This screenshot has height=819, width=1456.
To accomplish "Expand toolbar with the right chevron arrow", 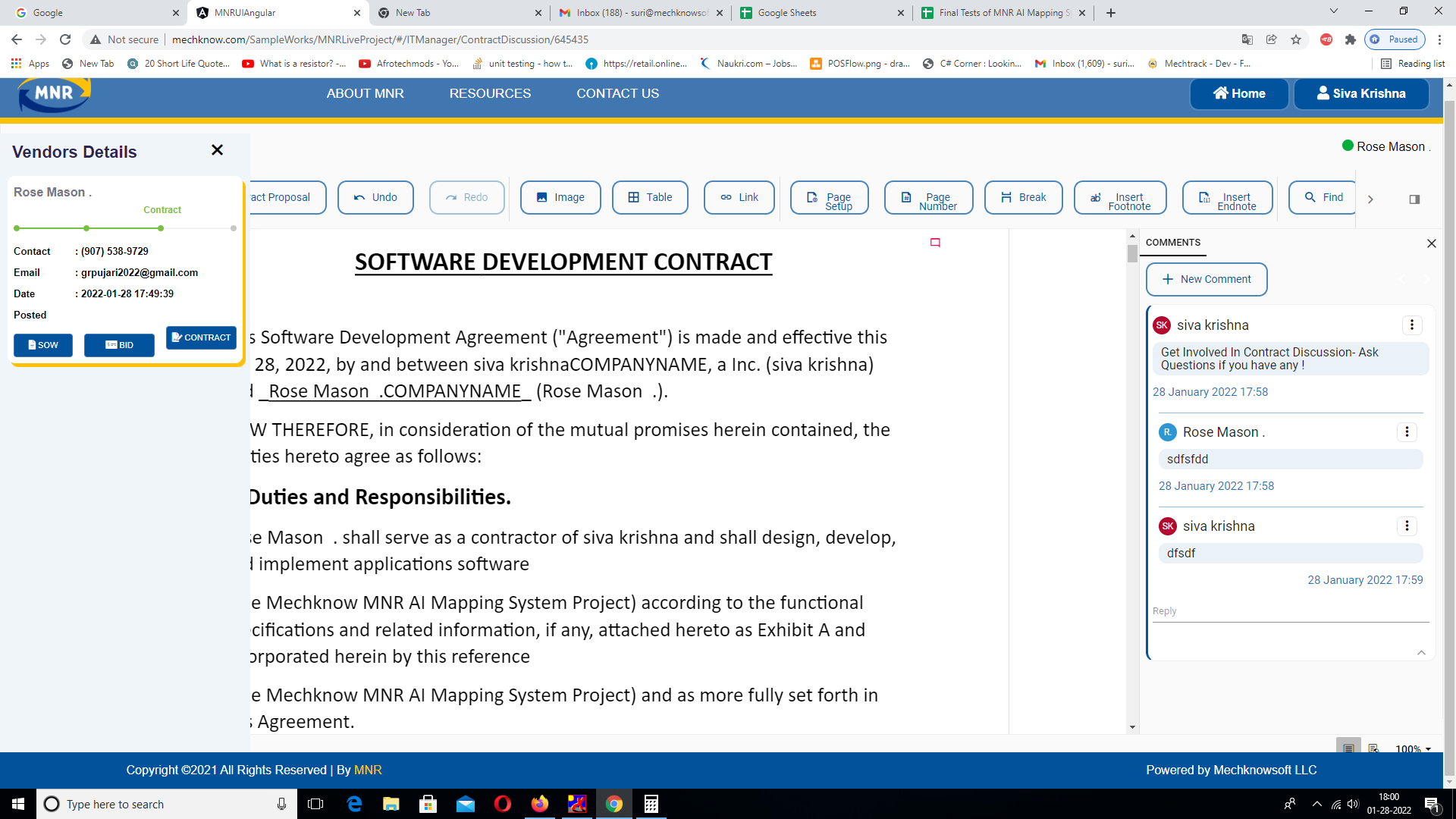I will coord(1370,199).
